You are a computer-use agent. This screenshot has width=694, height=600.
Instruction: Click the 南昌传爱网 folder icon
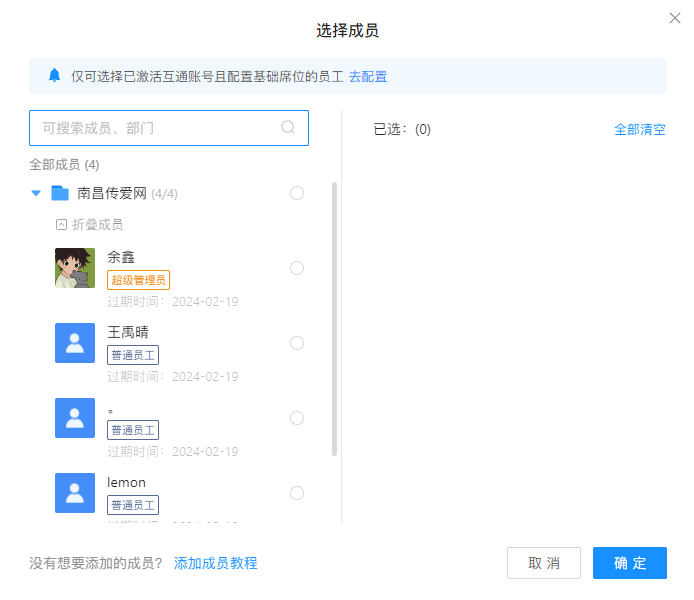(x=60, y=193)
